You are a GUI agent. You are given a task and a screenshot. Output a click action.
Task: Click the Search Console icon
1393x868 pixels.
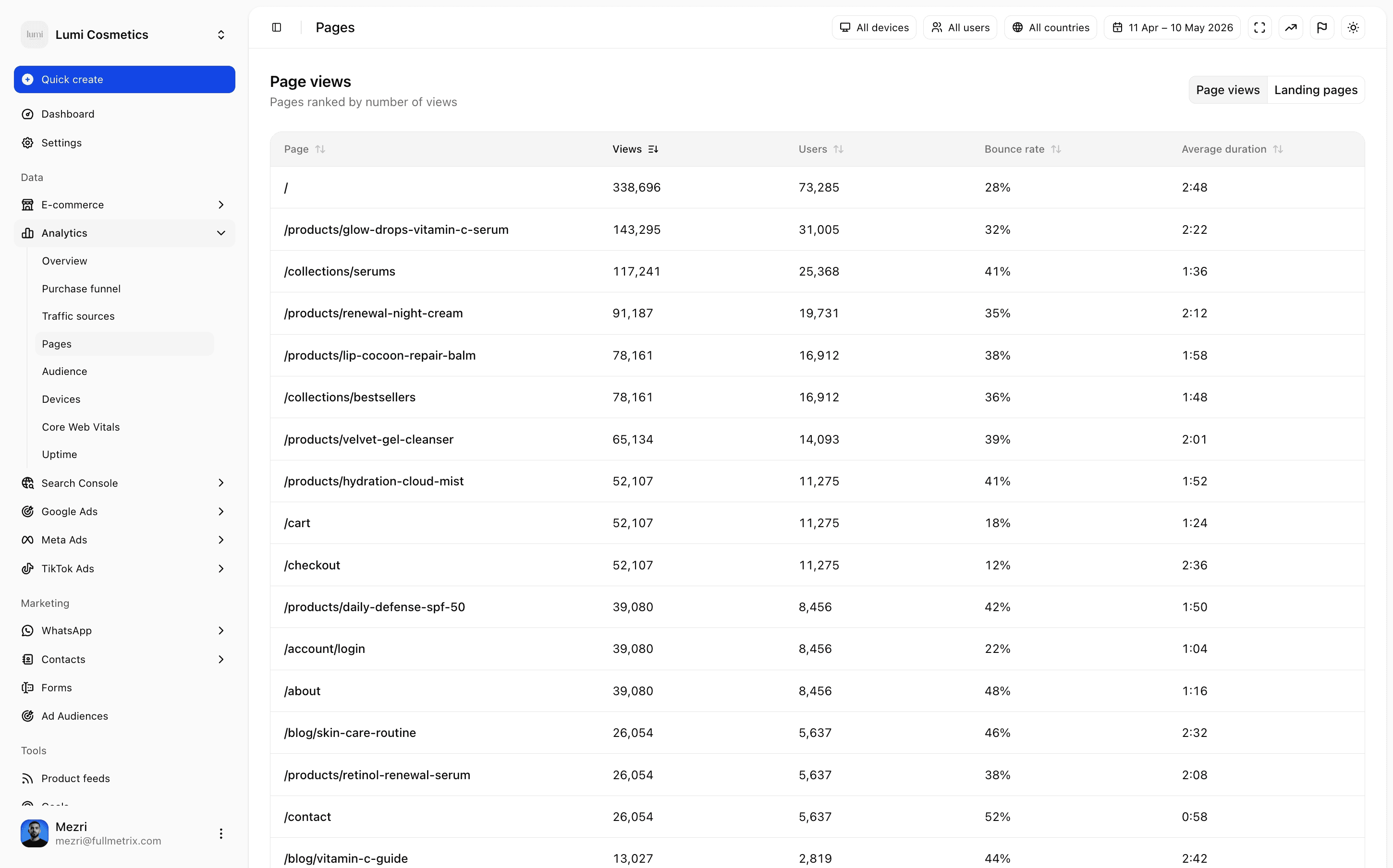click(x=27, y=483)
